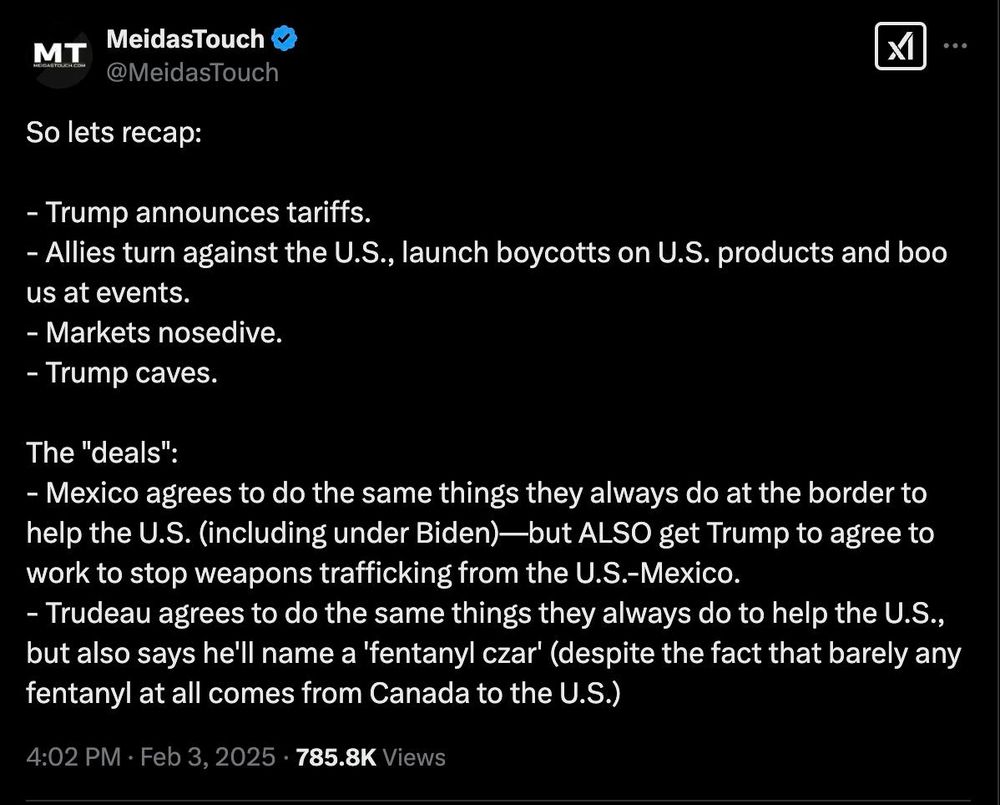
Task: Open the Grok explain-this-post icon
Action: (x=900, y=46)
